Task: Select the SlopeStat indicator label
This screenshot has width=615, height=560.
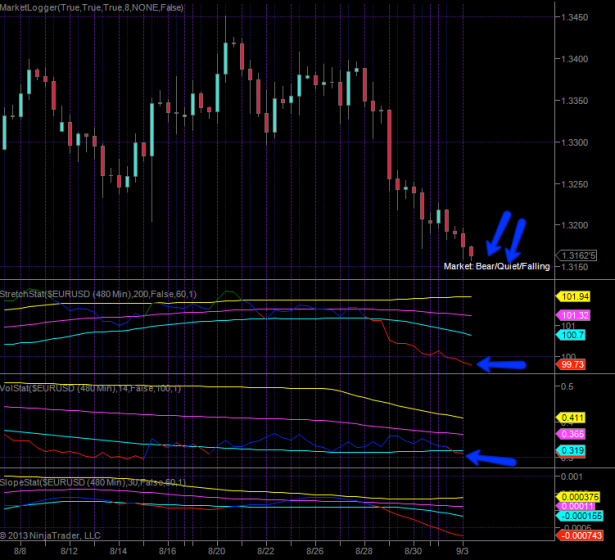Action: point(88,482)
